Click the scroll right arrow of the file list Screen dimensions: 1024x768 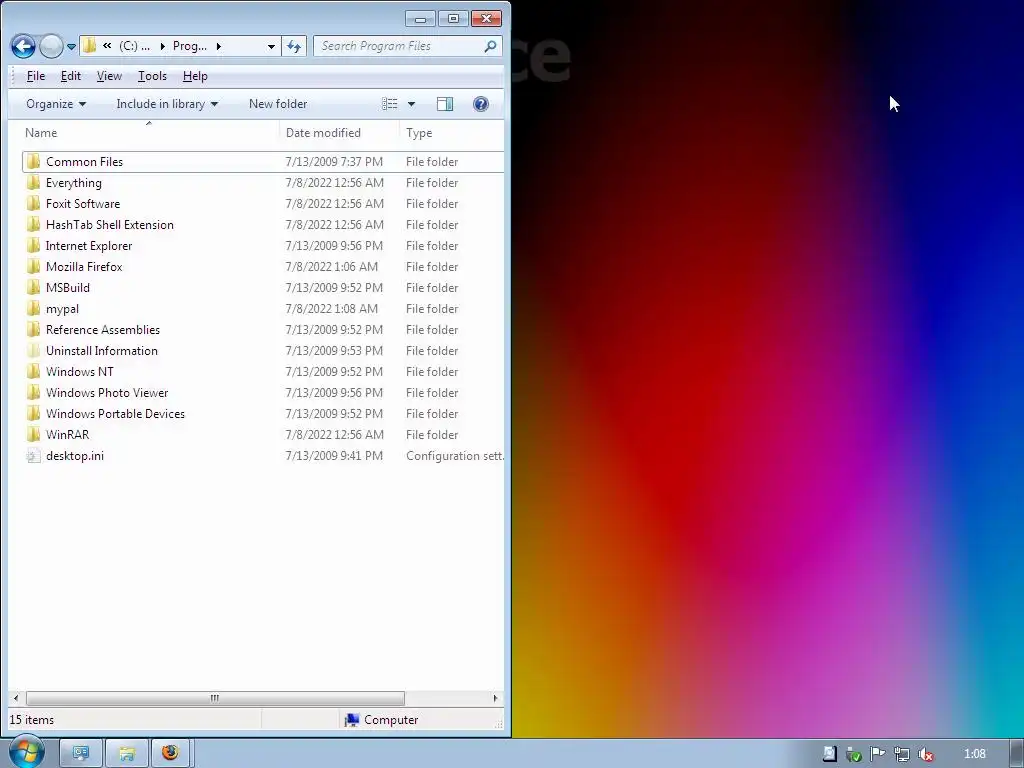495,698
